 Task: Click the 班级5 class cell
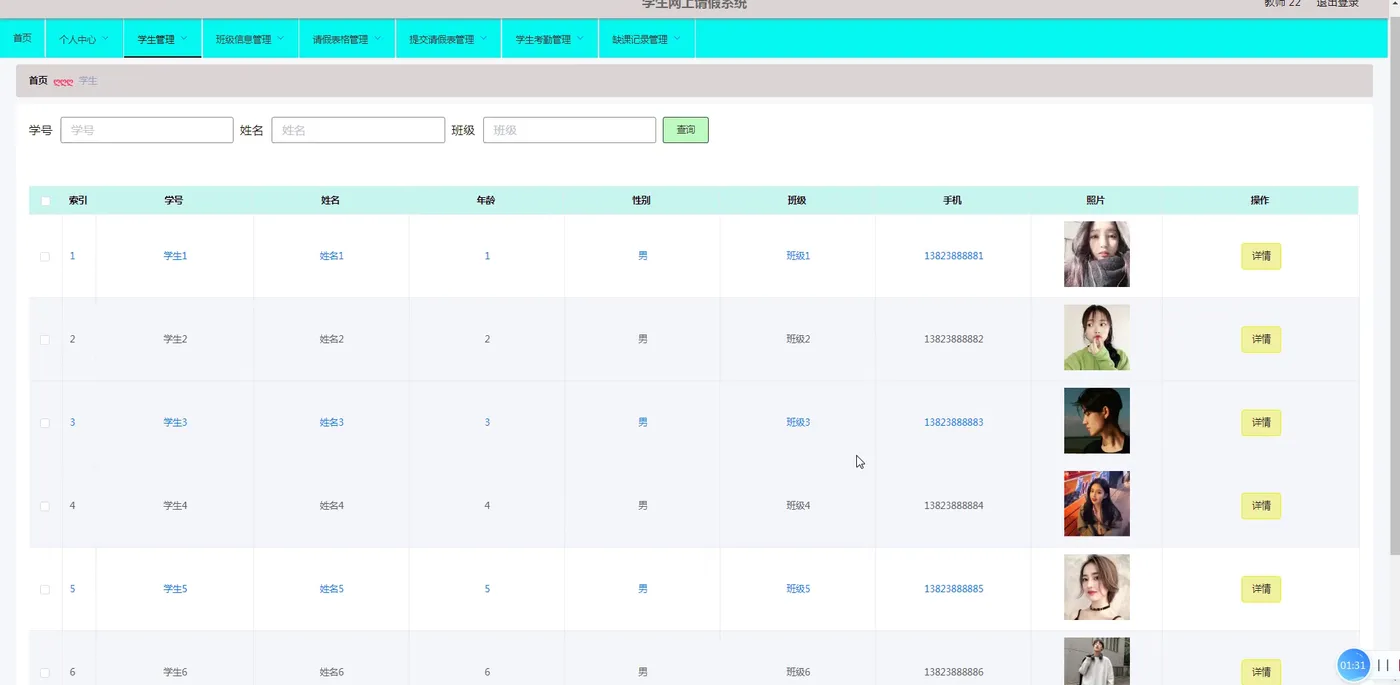coord(798,589)
